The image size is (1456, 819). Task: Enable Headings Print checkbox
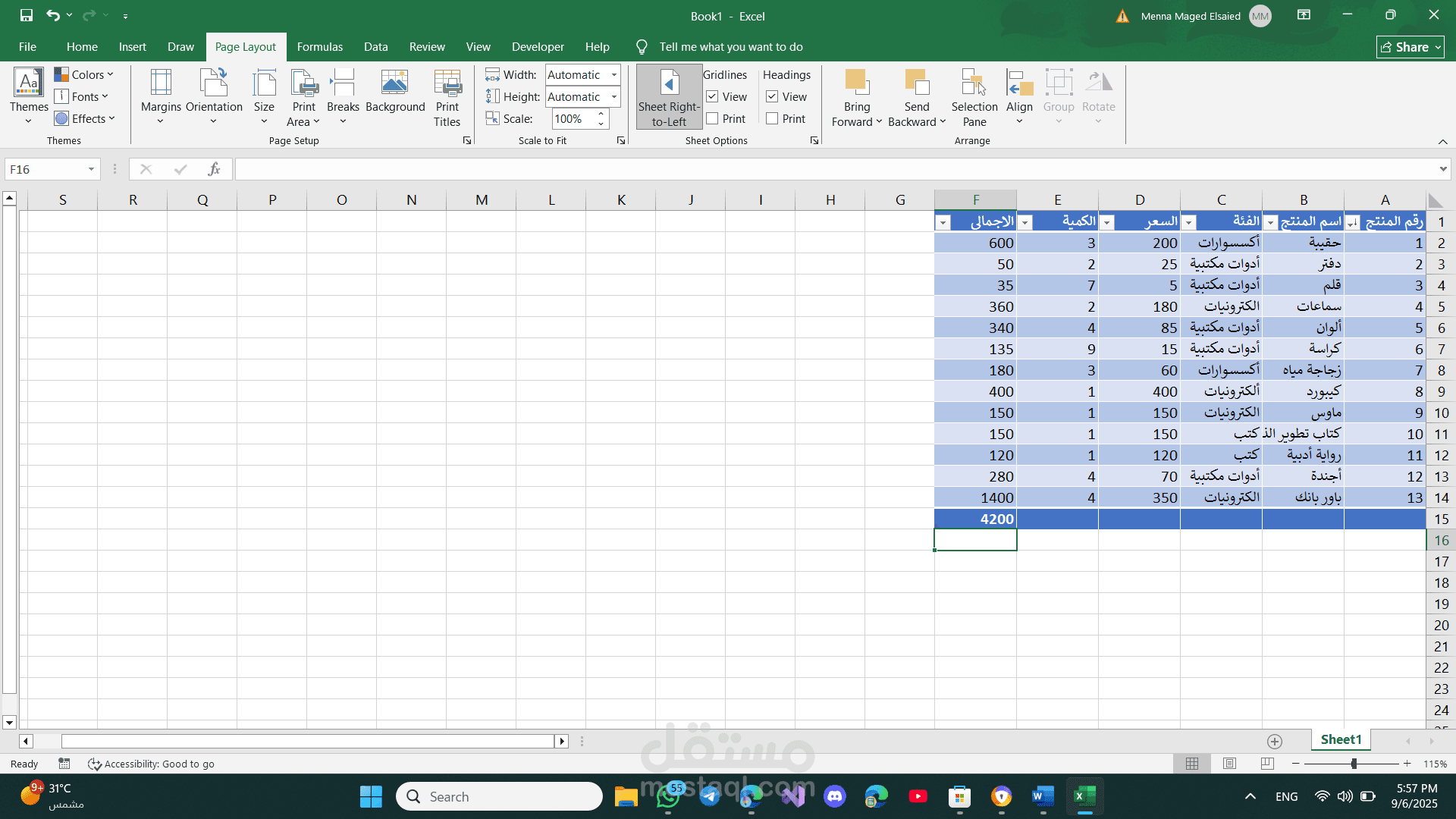[x=772, y=119]
